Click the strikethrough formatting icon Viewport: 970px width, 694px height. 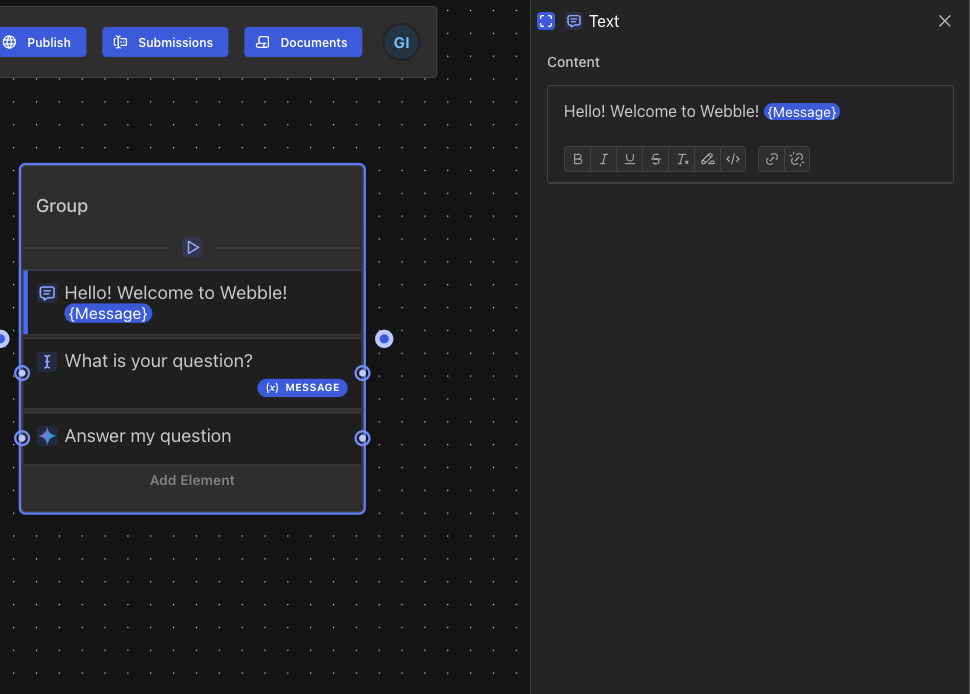[656, 159]
